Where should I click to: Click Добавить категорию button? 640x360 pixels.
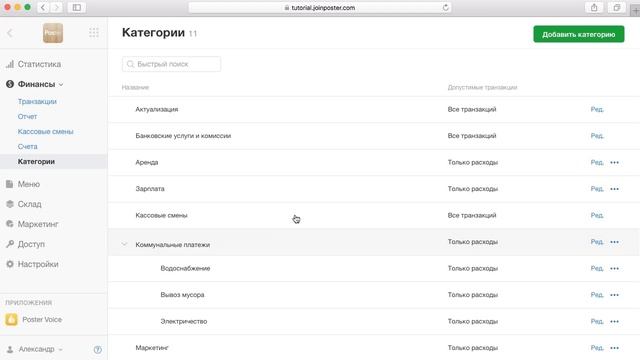pyautogui.click(x=578, y=34)
